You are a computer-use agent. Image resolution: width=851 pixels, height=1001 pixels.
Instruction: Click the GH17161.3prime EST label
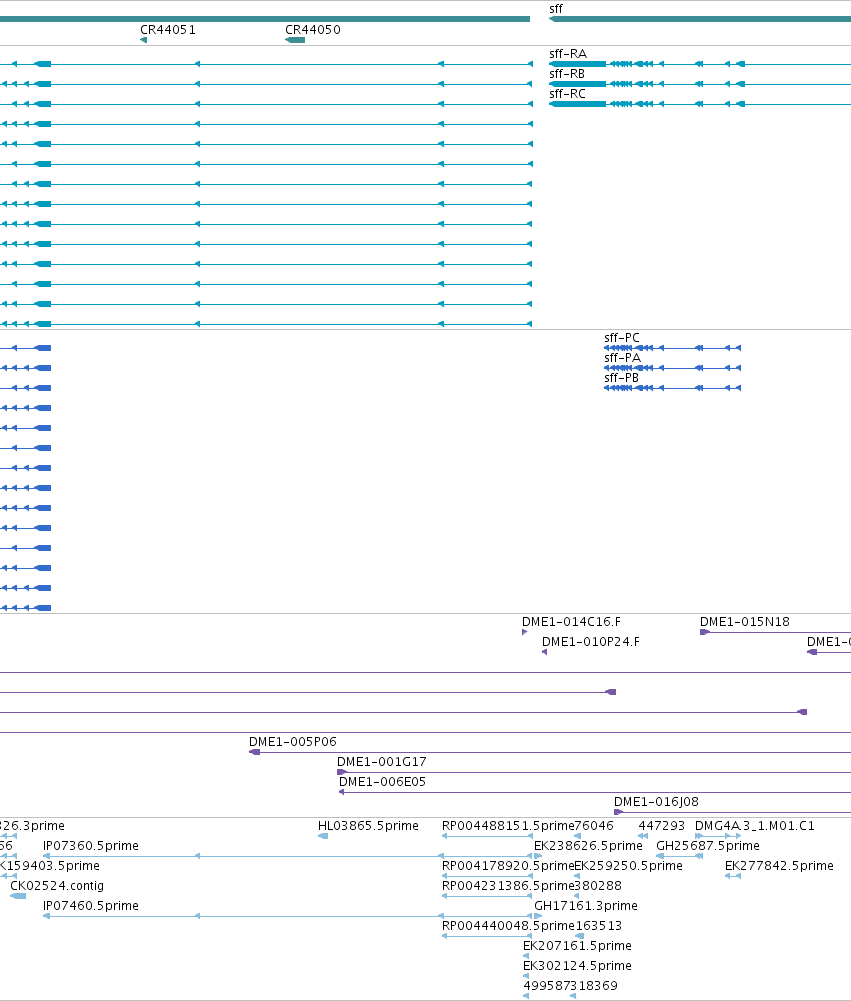(585, 906)
